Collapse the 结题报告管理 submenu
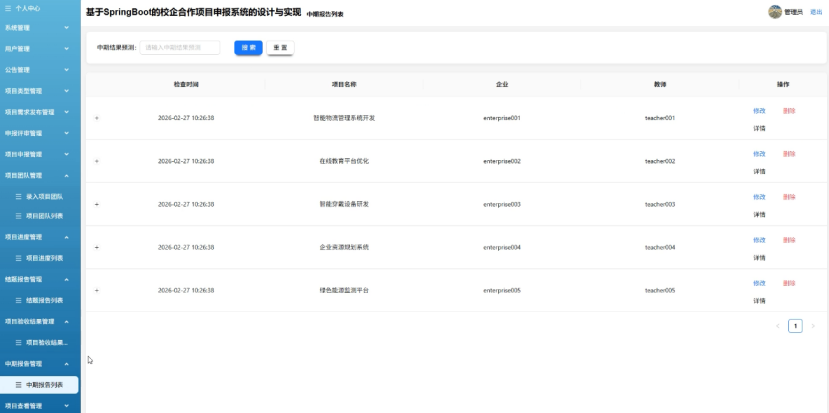The height and width of the screenshot is (413, 829). (x=67, y=279)
